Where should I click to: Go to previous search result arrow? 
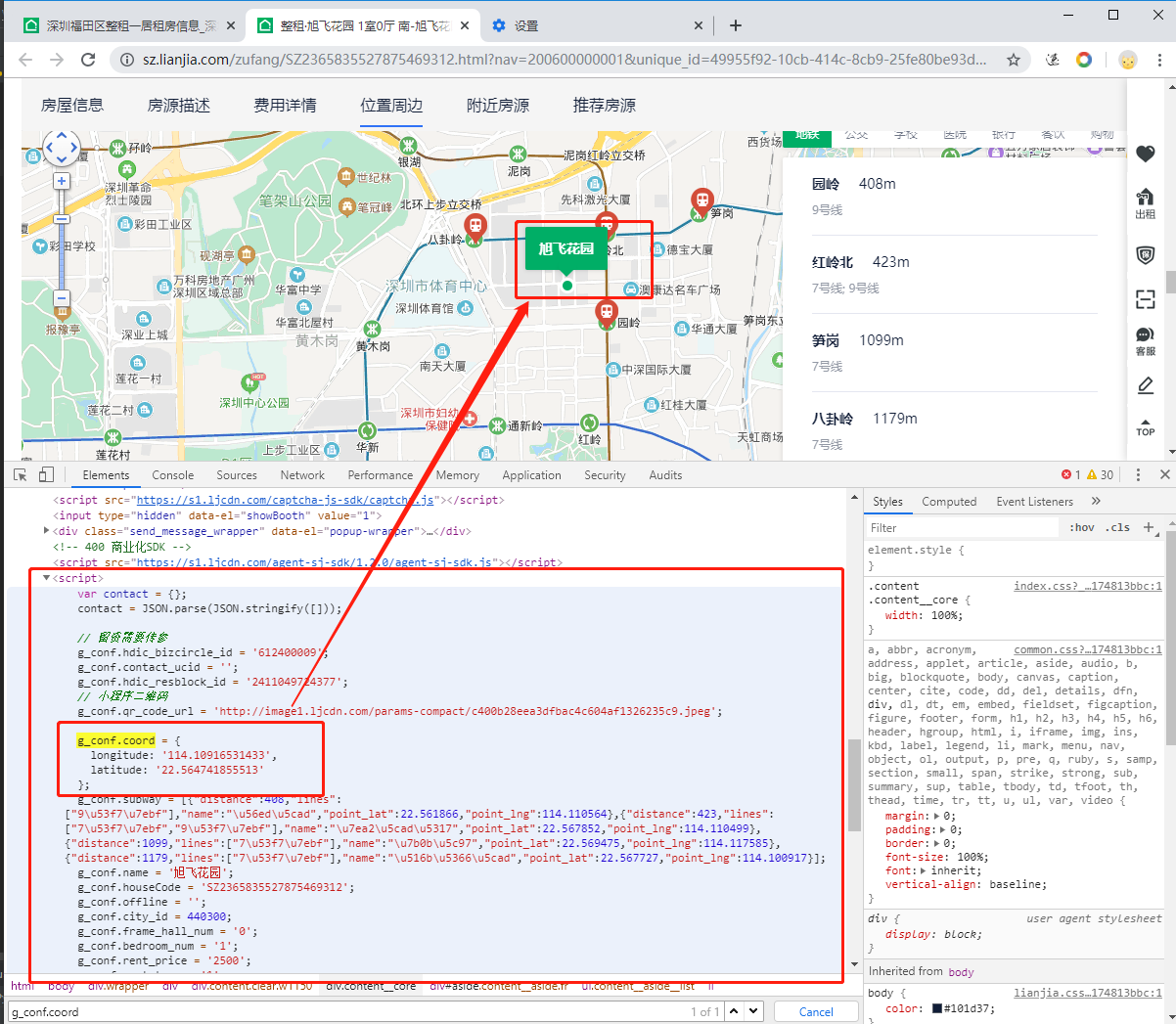(x=735, y=1010)
